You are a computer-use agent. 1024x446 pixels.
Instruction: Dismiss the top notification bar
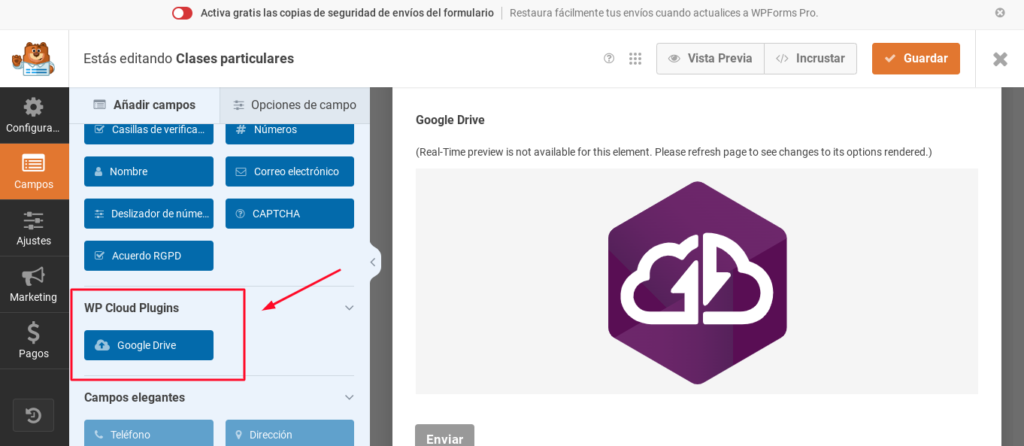click(x=1000, y=12)
